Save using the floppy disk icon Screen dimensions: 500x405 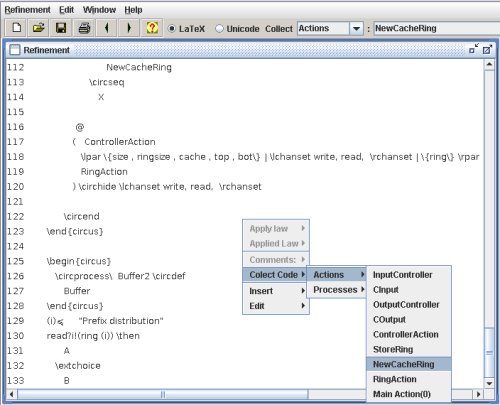tap(61, 28)
